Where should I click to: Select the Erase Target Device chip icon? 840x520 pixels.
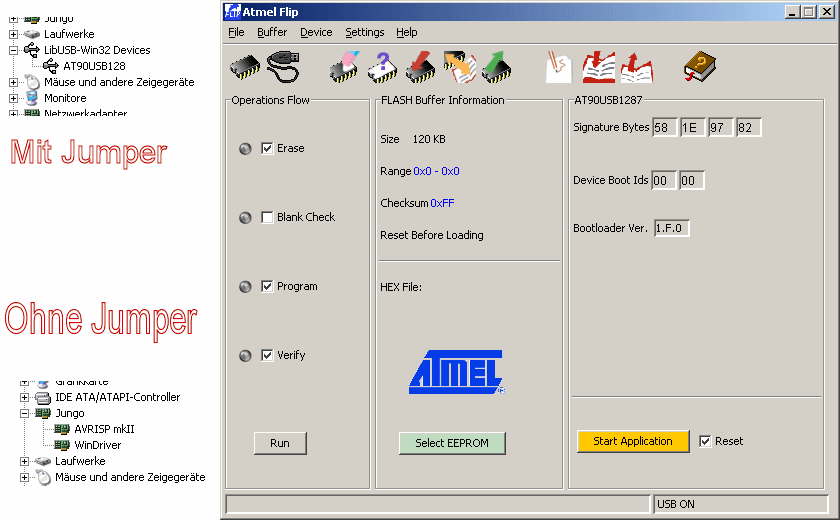click(344, 67)
